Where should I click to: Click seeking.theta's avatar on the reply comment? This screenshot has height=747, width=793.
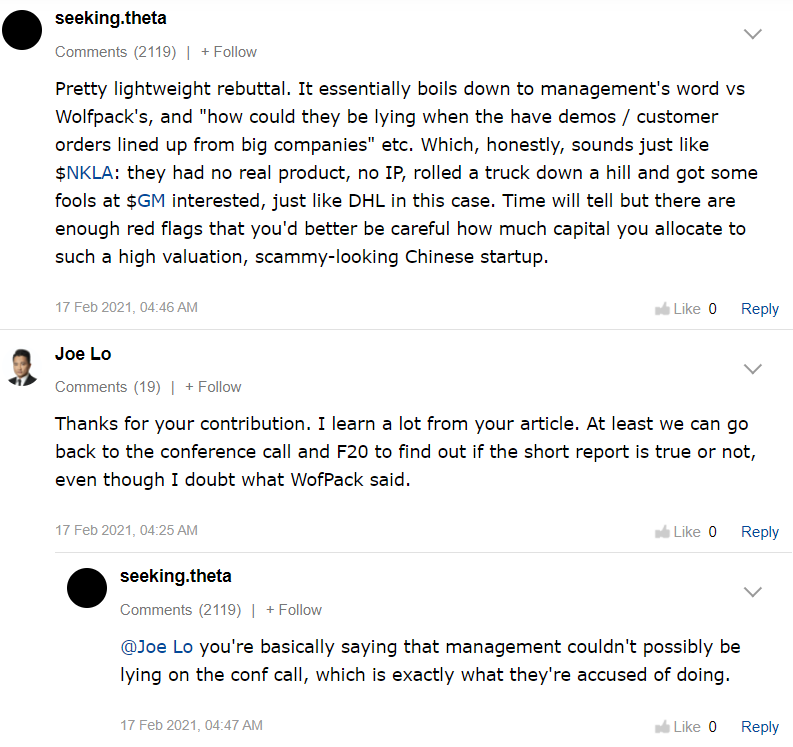pos(87,588)
